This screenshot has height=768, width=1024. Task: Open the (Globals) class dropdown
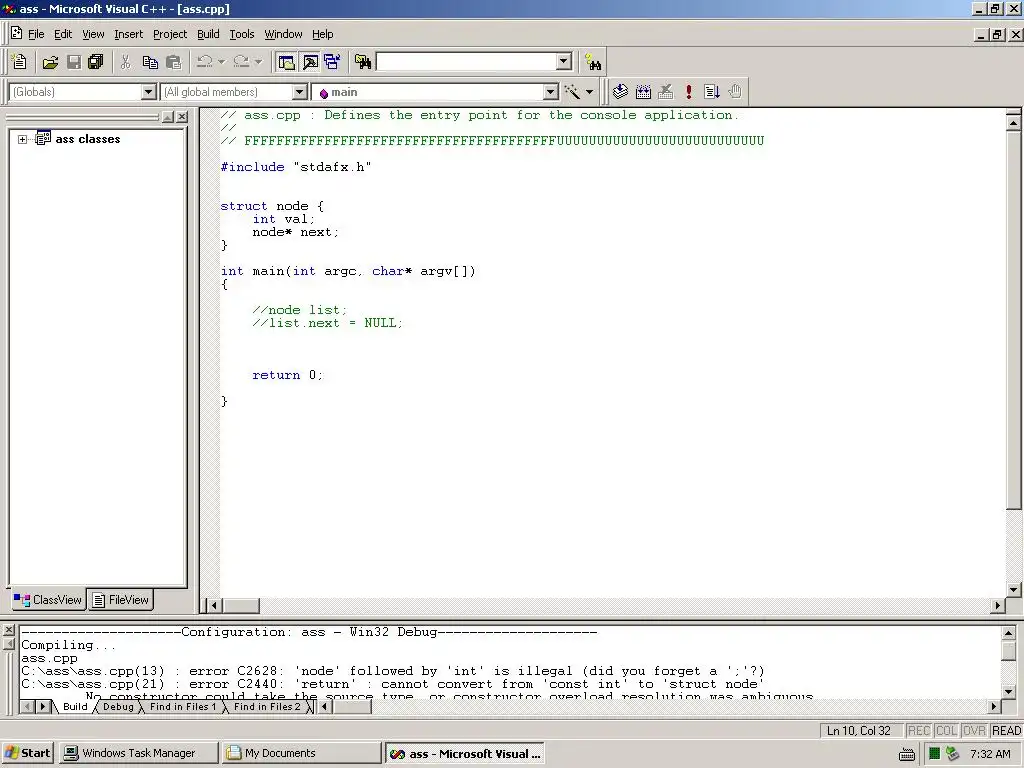[149, 92]
